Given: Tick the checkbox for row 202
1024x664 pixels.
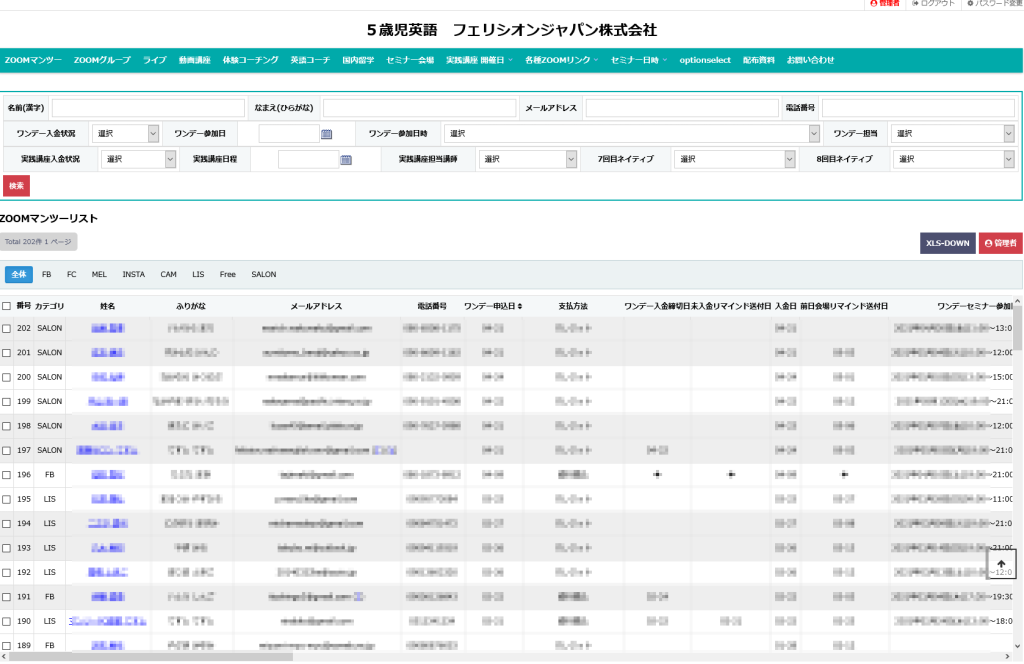Looking at the screenshot, I should coord(7,328).
